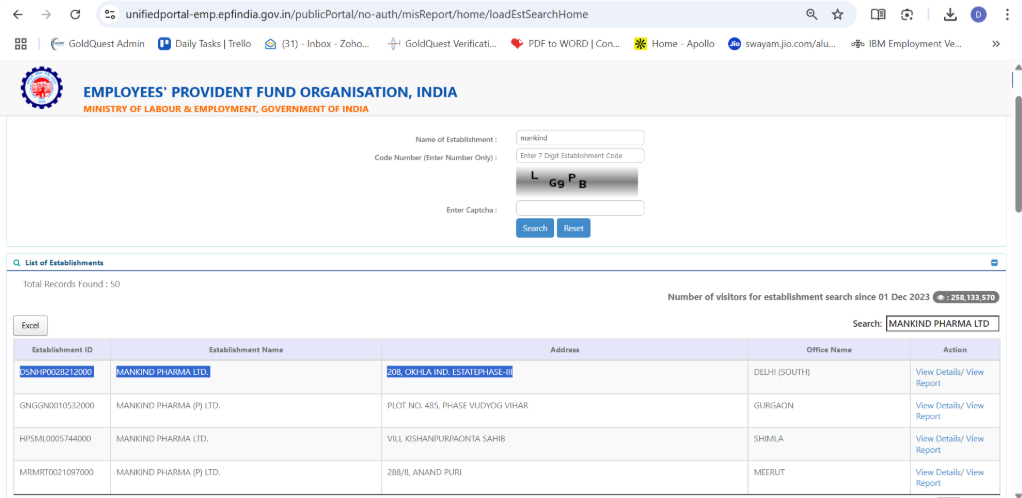Click the browser back arrow
This screenshot has width=1022, height=498.
coord(17,15)
